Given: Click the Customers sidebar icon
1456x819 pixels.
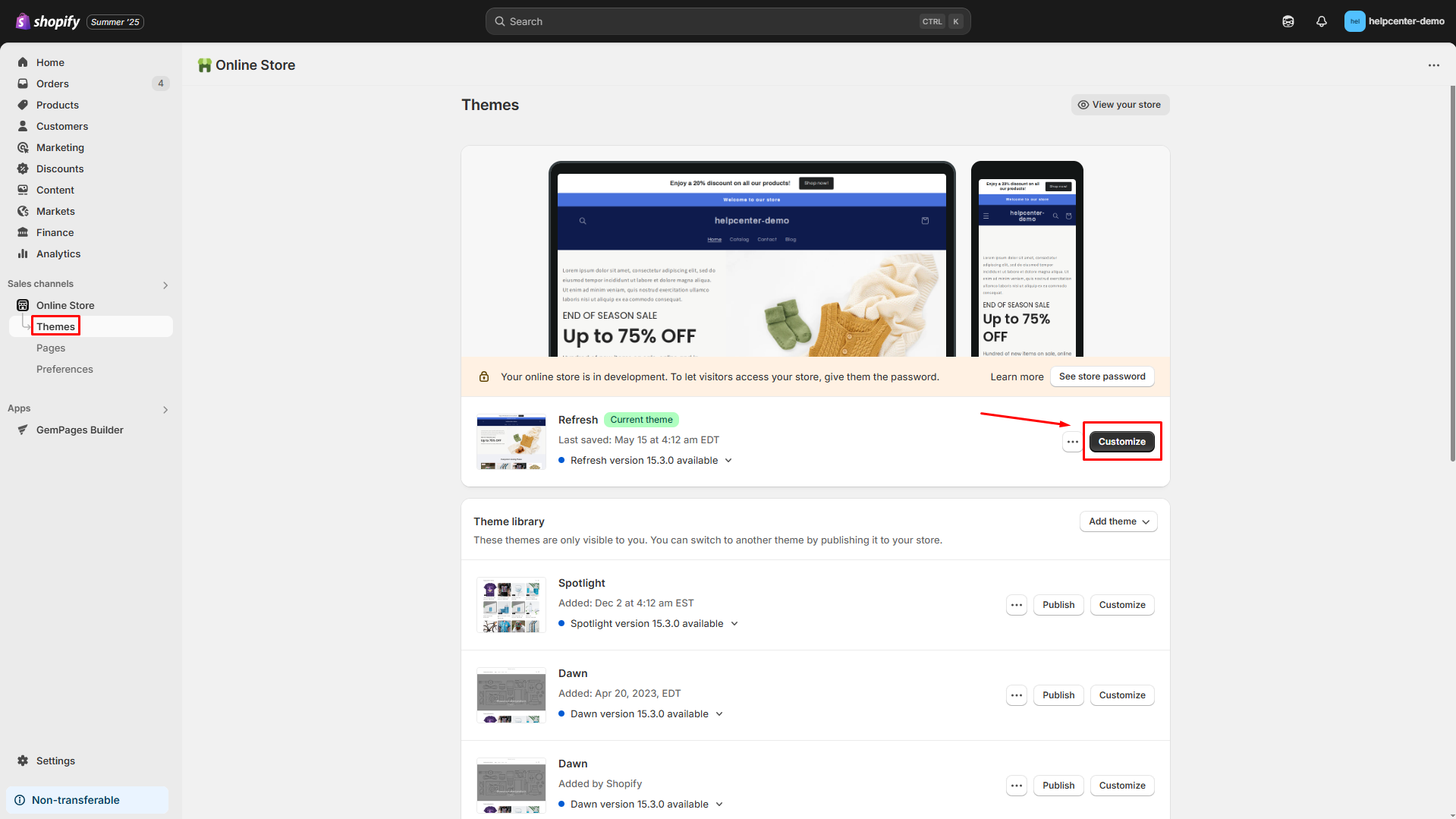Looking at the screenshot, I should (x=23, y=126).
